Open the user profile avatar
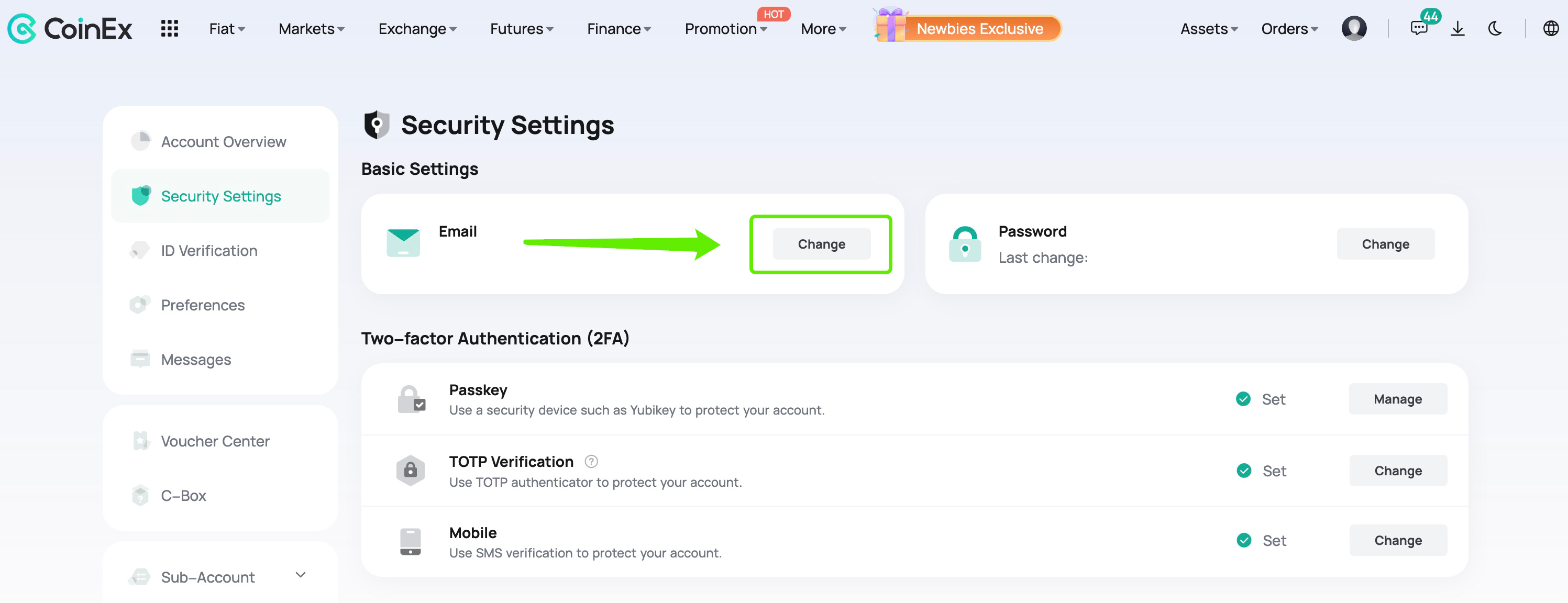Image resolution: width=1568 pixels, height=603 pixels. (x=1354, y=29)
